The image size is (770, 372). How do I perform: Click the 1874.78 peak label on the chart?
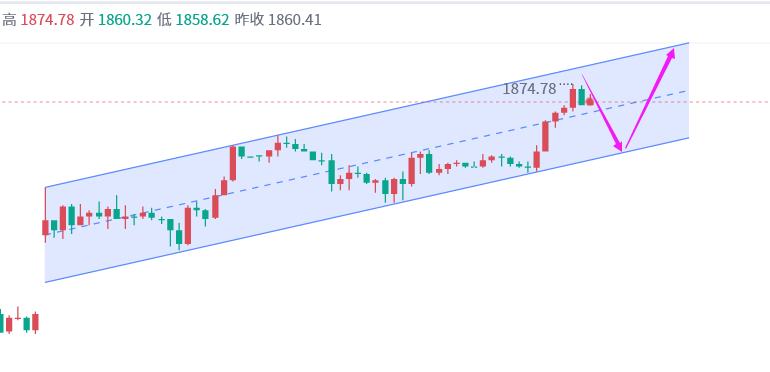tap(529, 89)
